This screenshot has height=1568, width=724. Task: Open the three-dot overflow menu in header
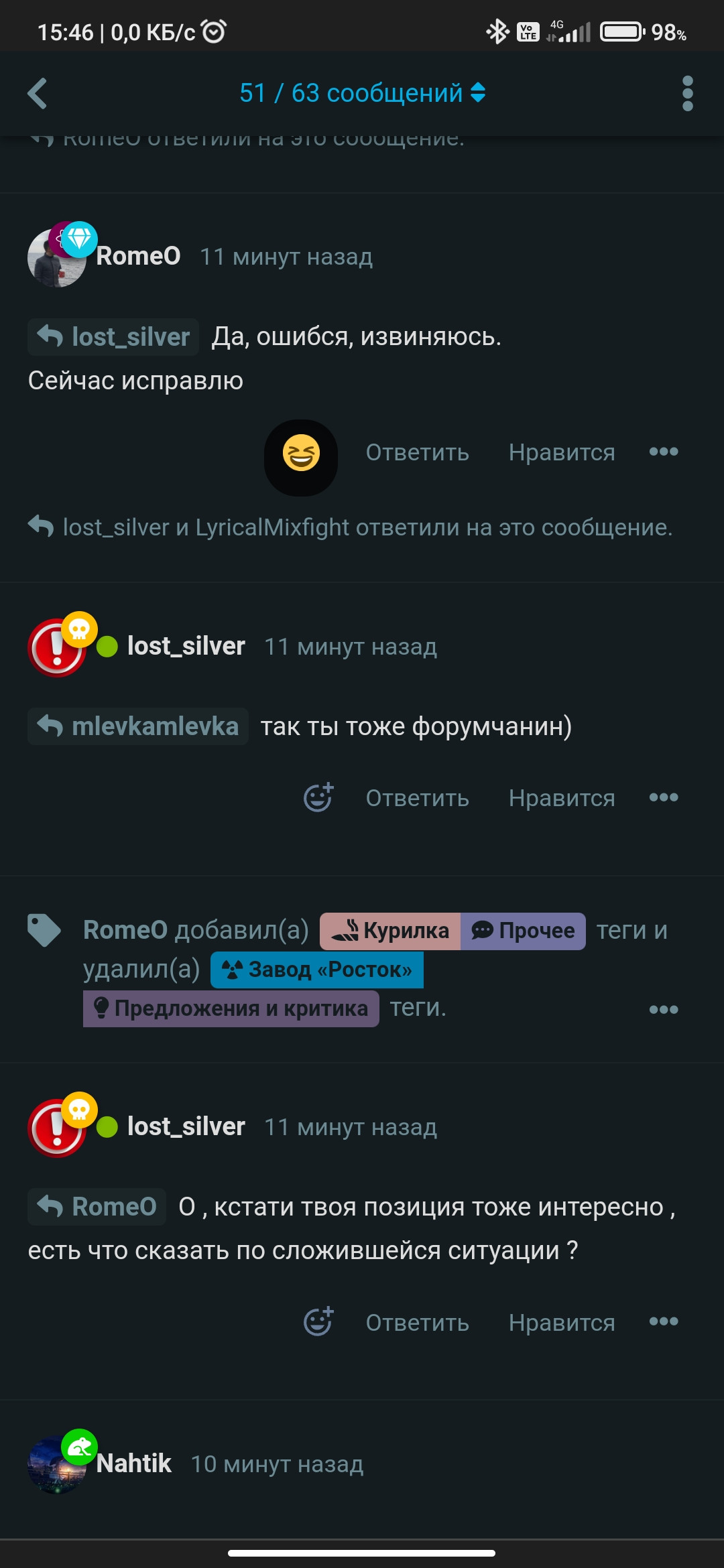[687, 93]
